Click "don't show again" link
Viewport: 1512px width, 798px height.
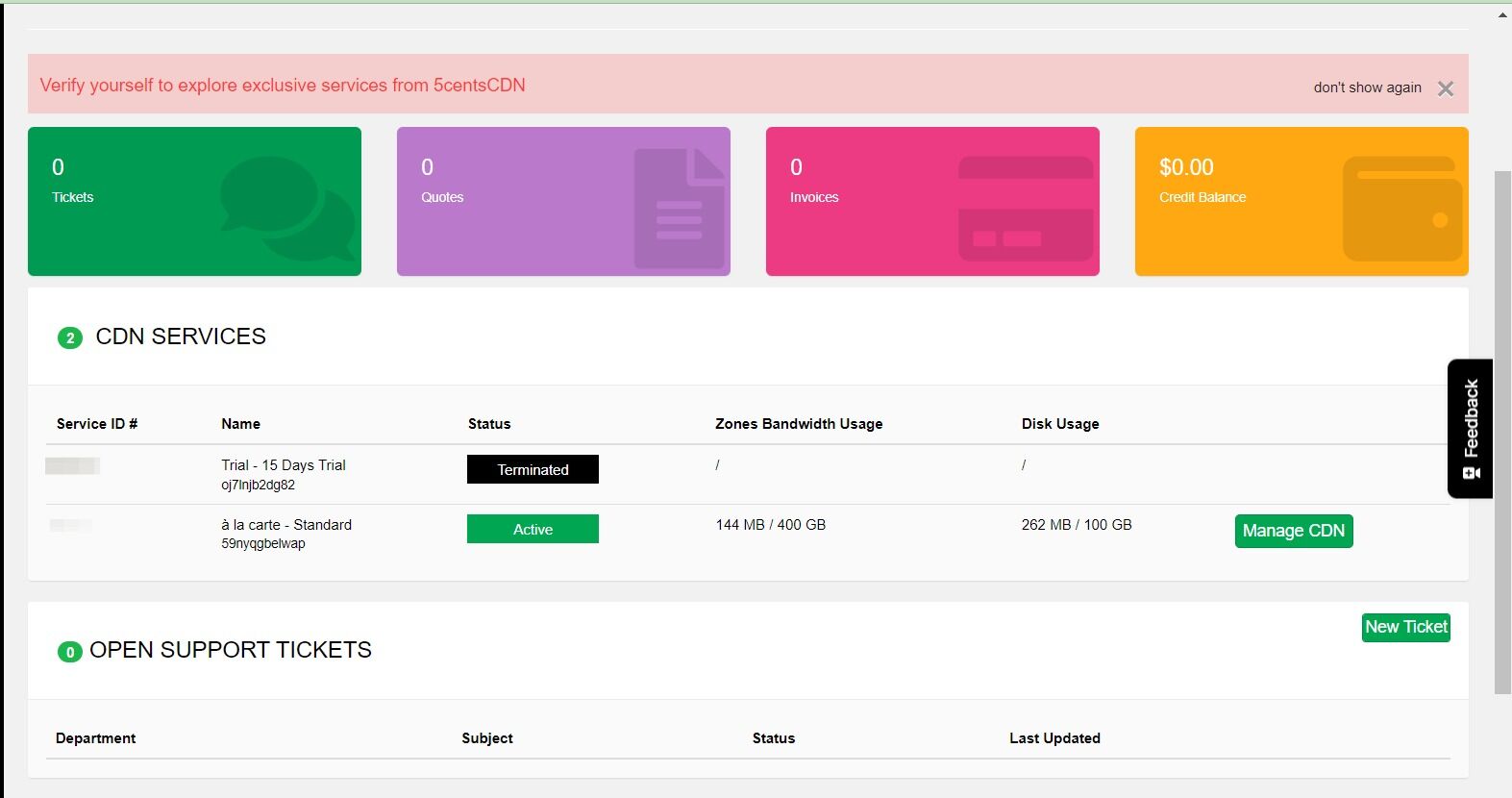(1367, 87)
